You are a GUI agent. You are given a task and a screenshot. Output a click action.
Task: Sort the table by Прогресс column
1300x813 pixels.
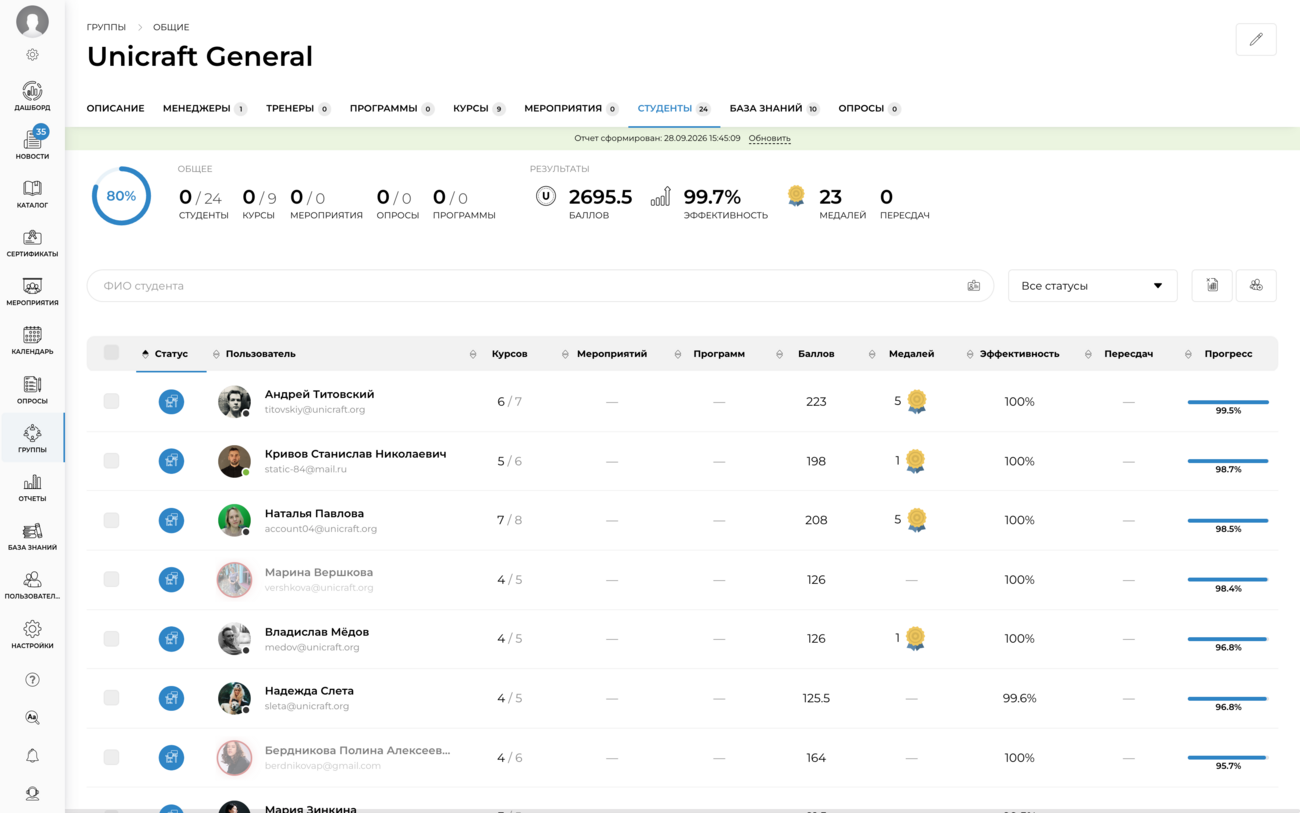coord(1228,354)
